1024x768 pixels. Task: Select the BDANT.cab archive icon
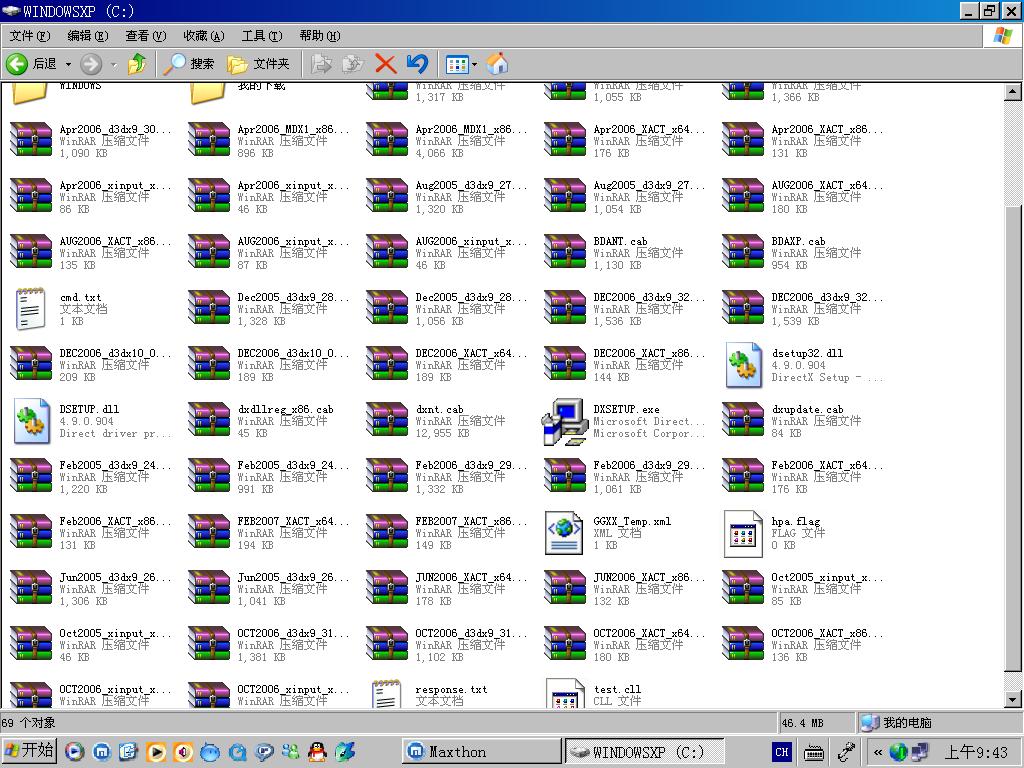pos(565,252)
